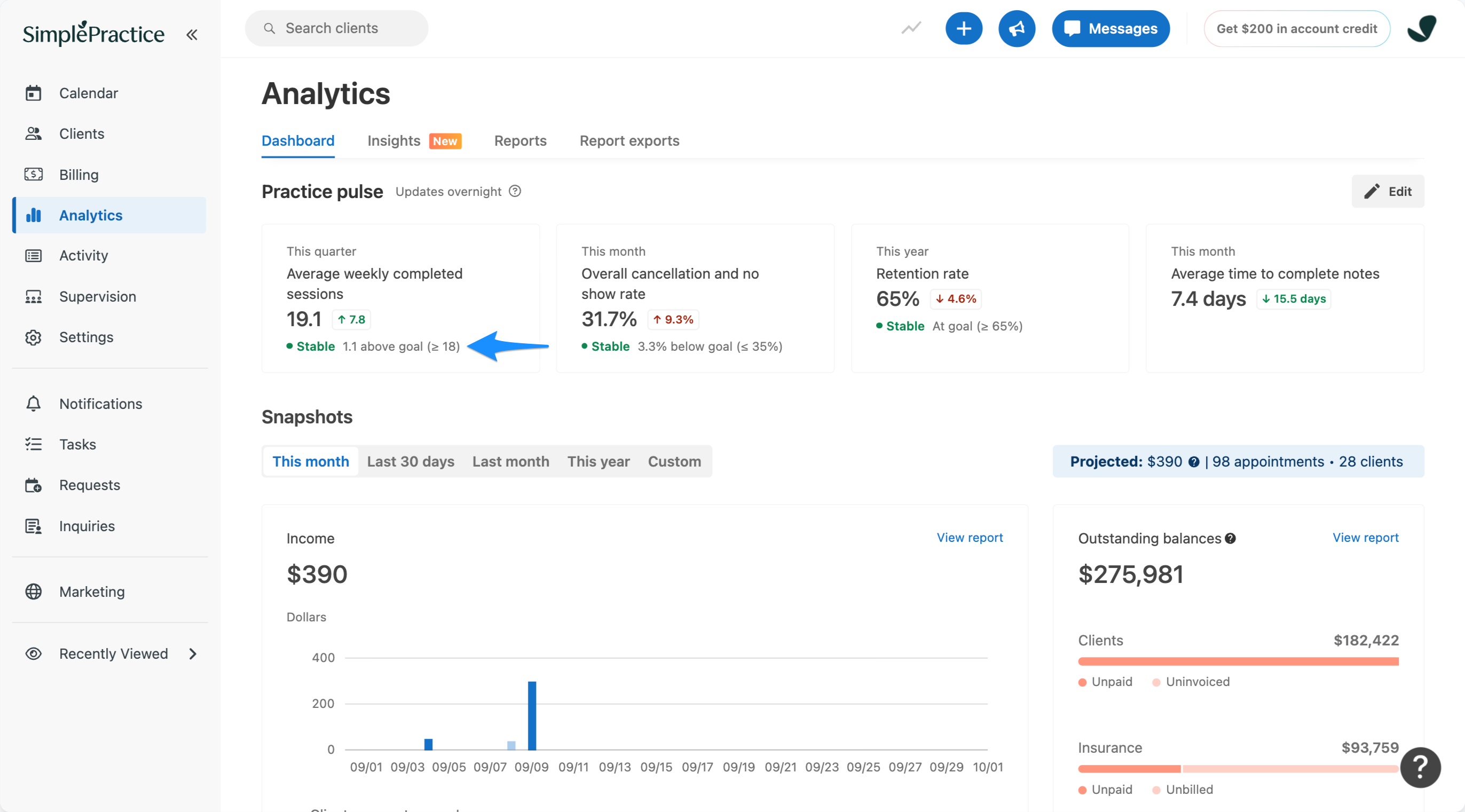Open the Messages button
Screen dimensions: 1465x812
(x=1110, y=28)
